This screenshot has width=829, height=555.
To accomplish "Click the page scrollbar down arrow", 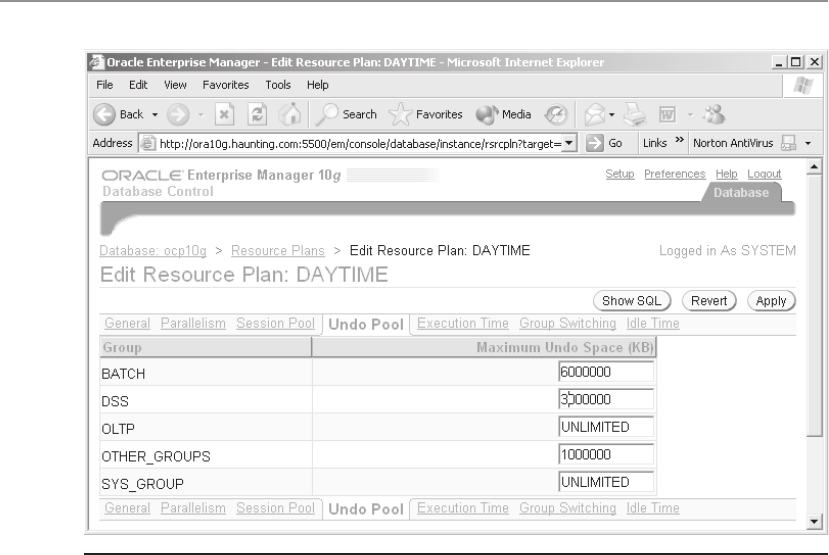I will click(x=814, y=522).
